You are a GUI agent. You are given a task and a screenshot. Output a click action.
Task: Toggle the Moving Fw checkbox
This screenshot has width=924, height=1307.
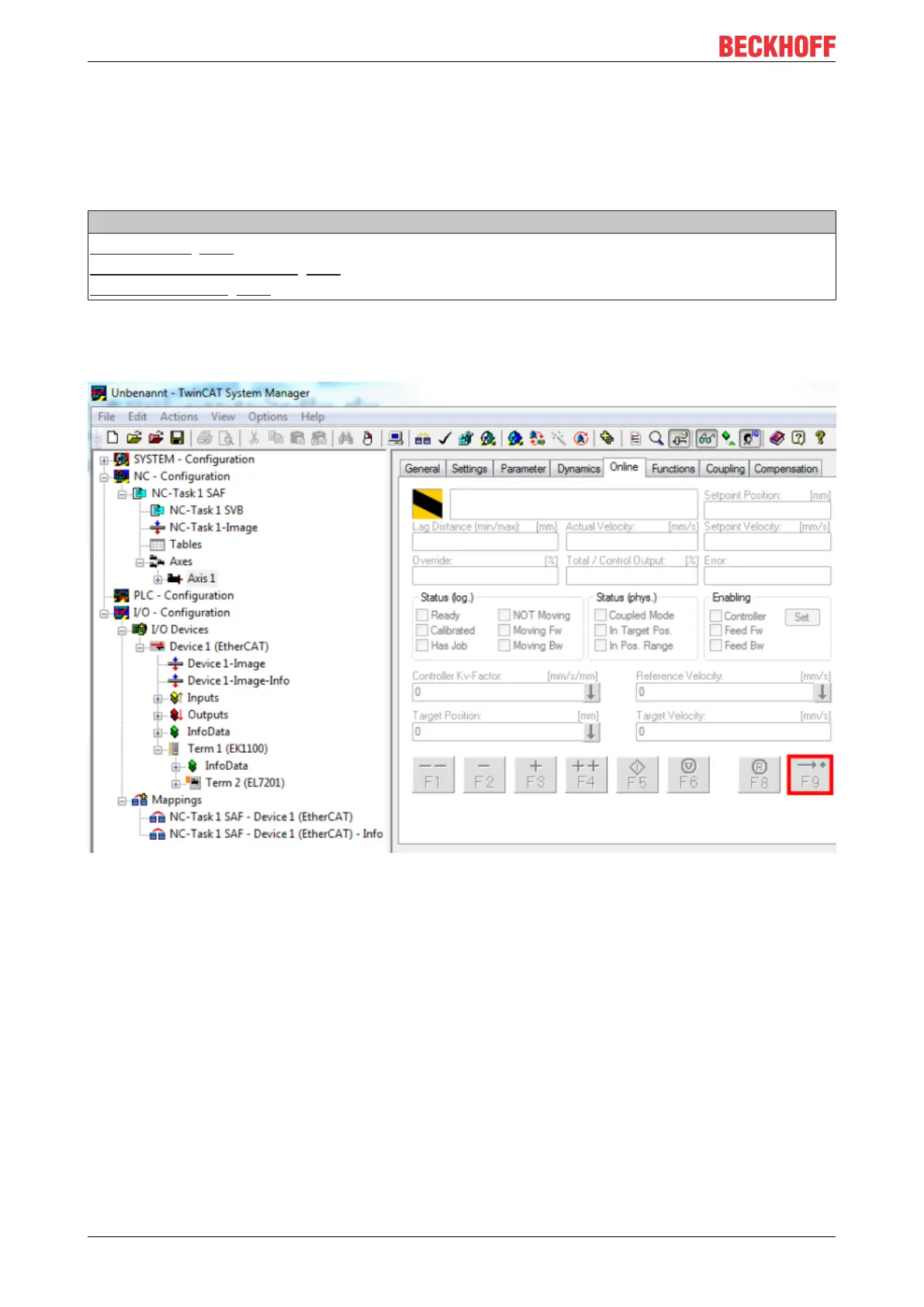pyautogui.click(x=504, y=630)
